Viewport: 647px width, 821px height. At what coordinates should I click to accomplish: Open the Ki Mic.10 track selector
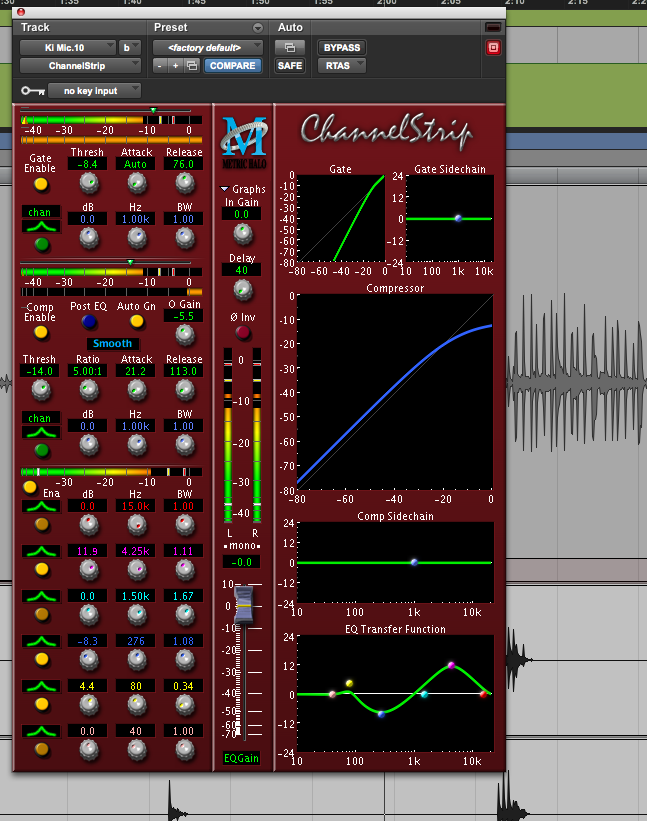click(67, 48)
